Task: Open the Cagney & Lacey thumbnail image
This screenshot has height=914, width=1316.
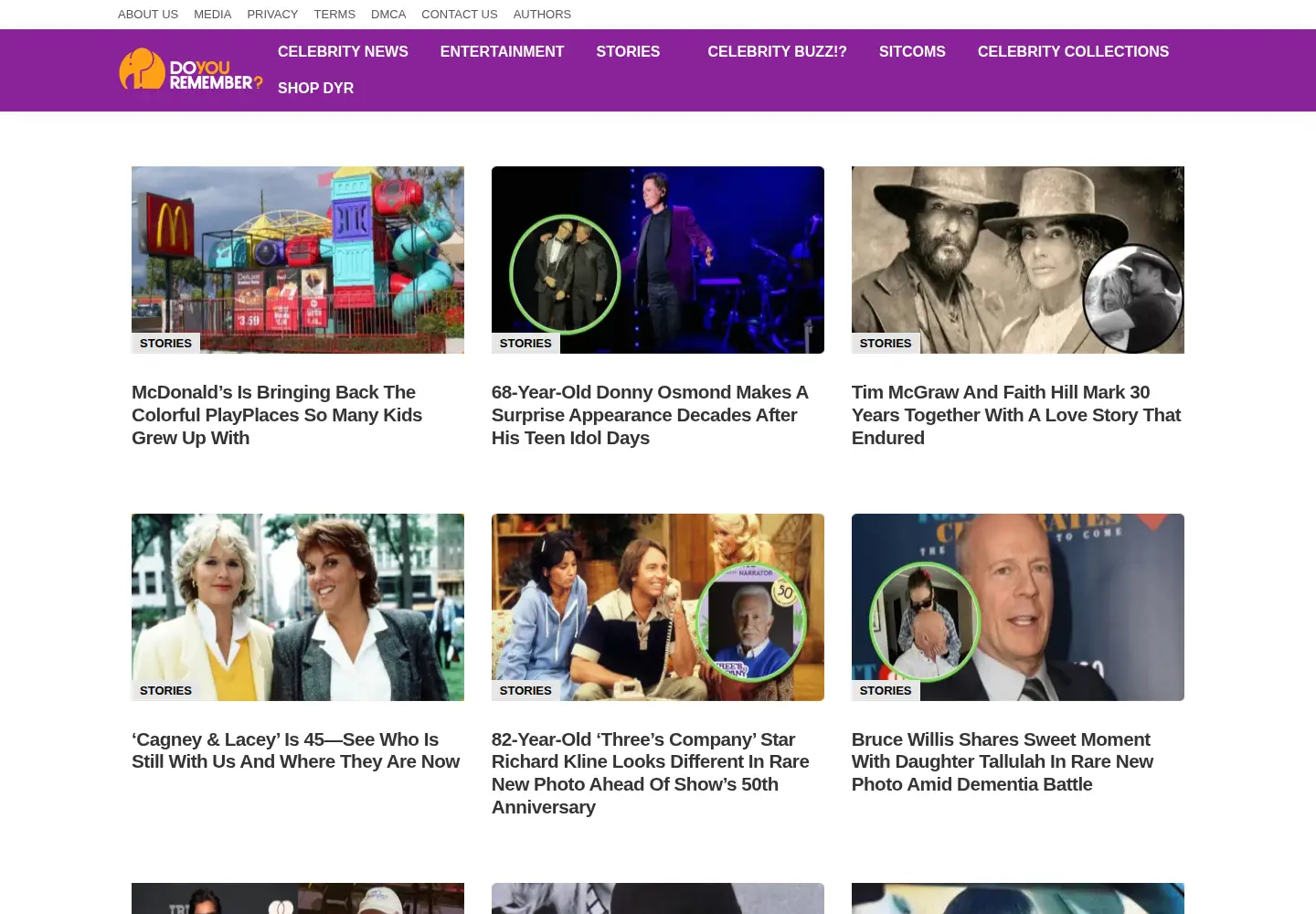Action: tap(298, 607)
